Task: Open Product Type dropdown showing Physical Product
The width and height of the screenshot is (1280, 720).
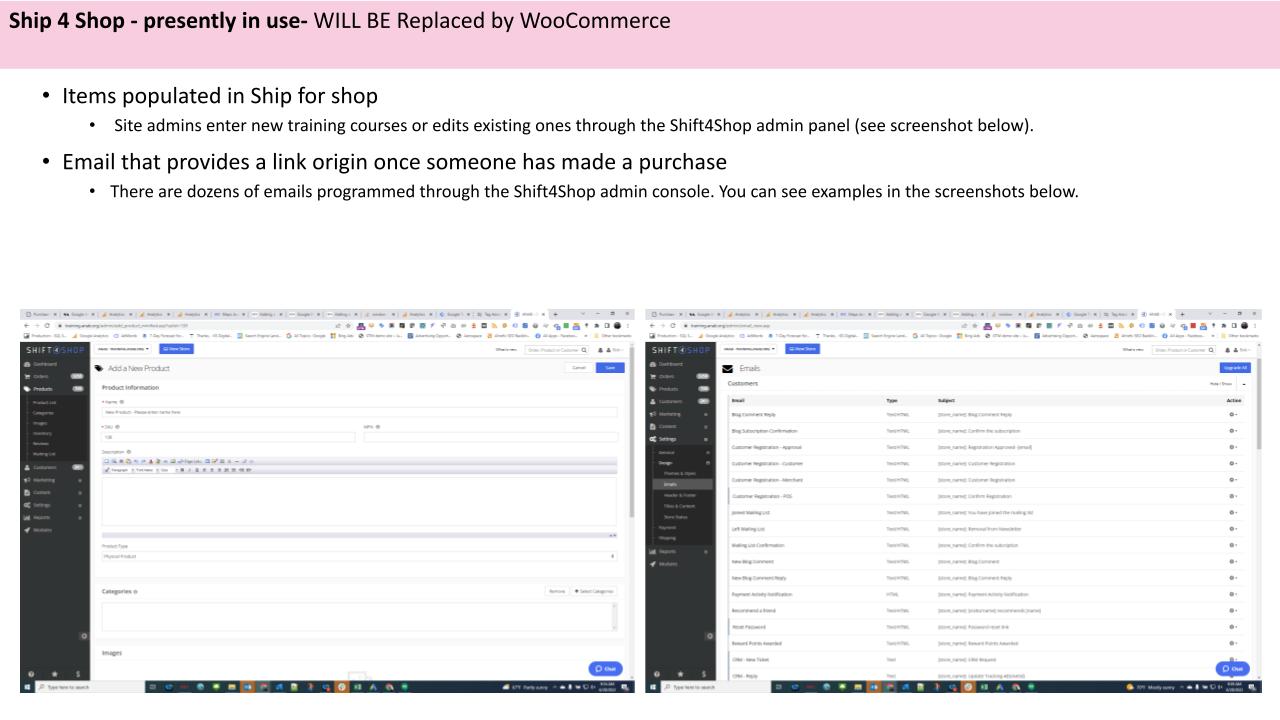Action: [359, 556]
